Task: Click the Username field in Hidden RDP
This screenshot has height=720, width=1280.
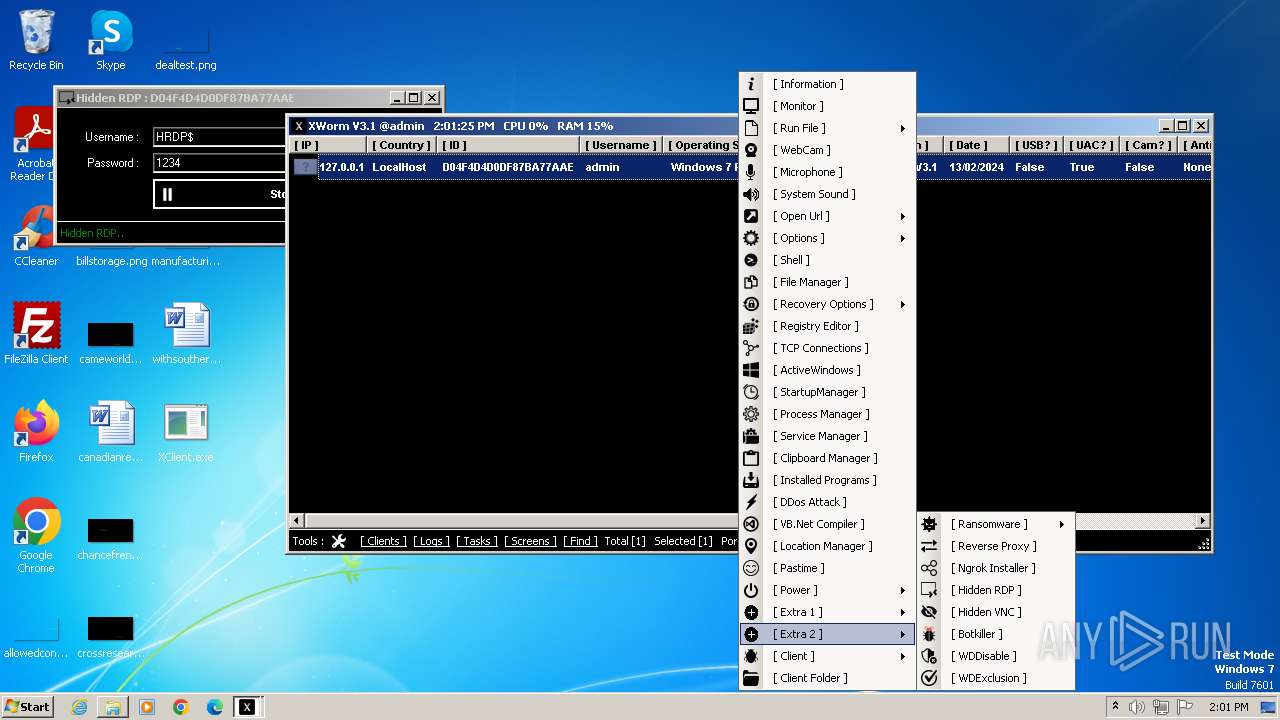Action: (x=219, y=137)
